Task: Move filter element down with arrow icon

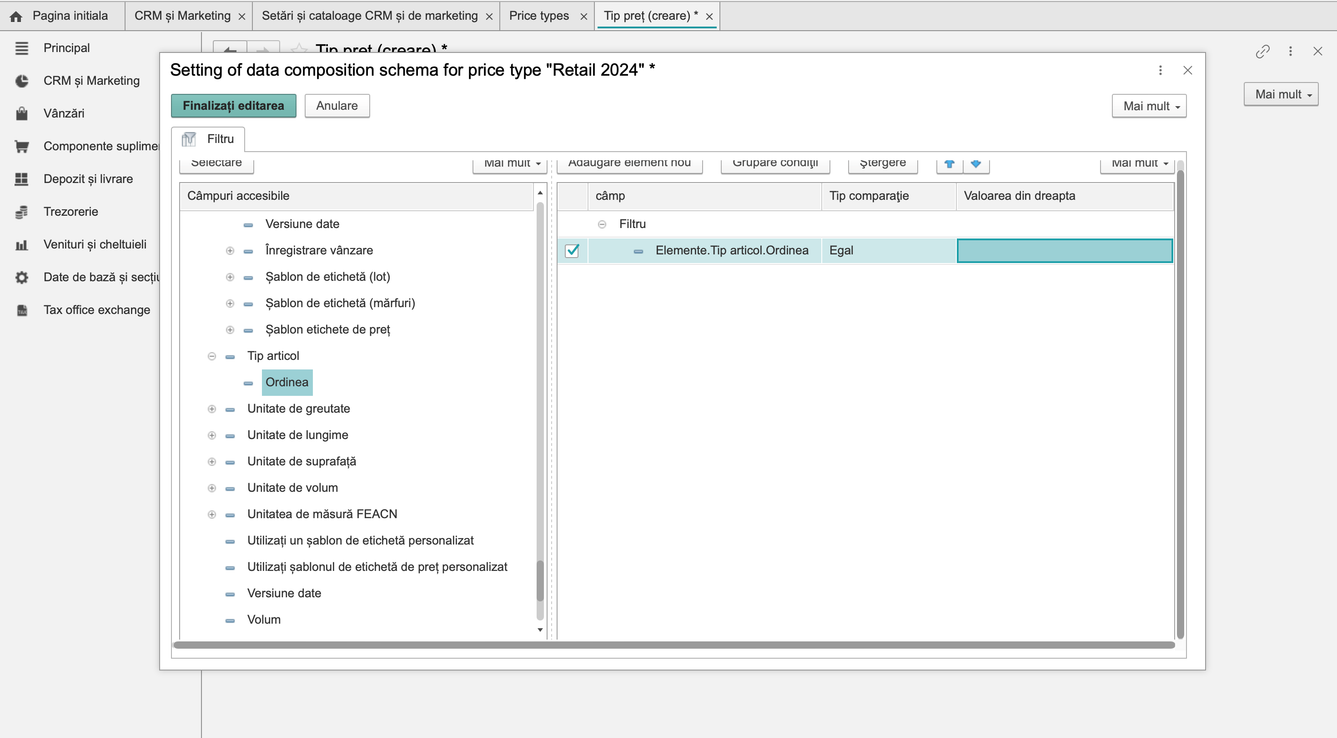Action: coord(976,163)
